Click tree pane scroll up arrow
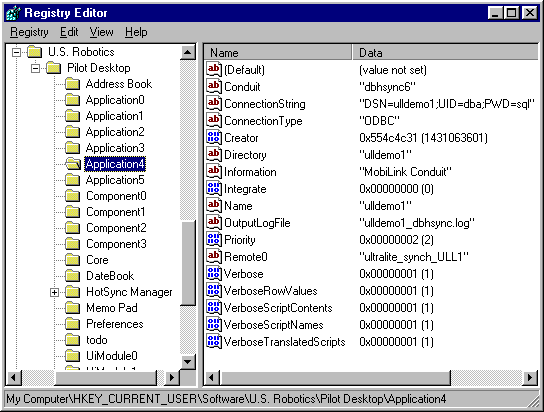The image size is (544, 412). coord(187,52)
